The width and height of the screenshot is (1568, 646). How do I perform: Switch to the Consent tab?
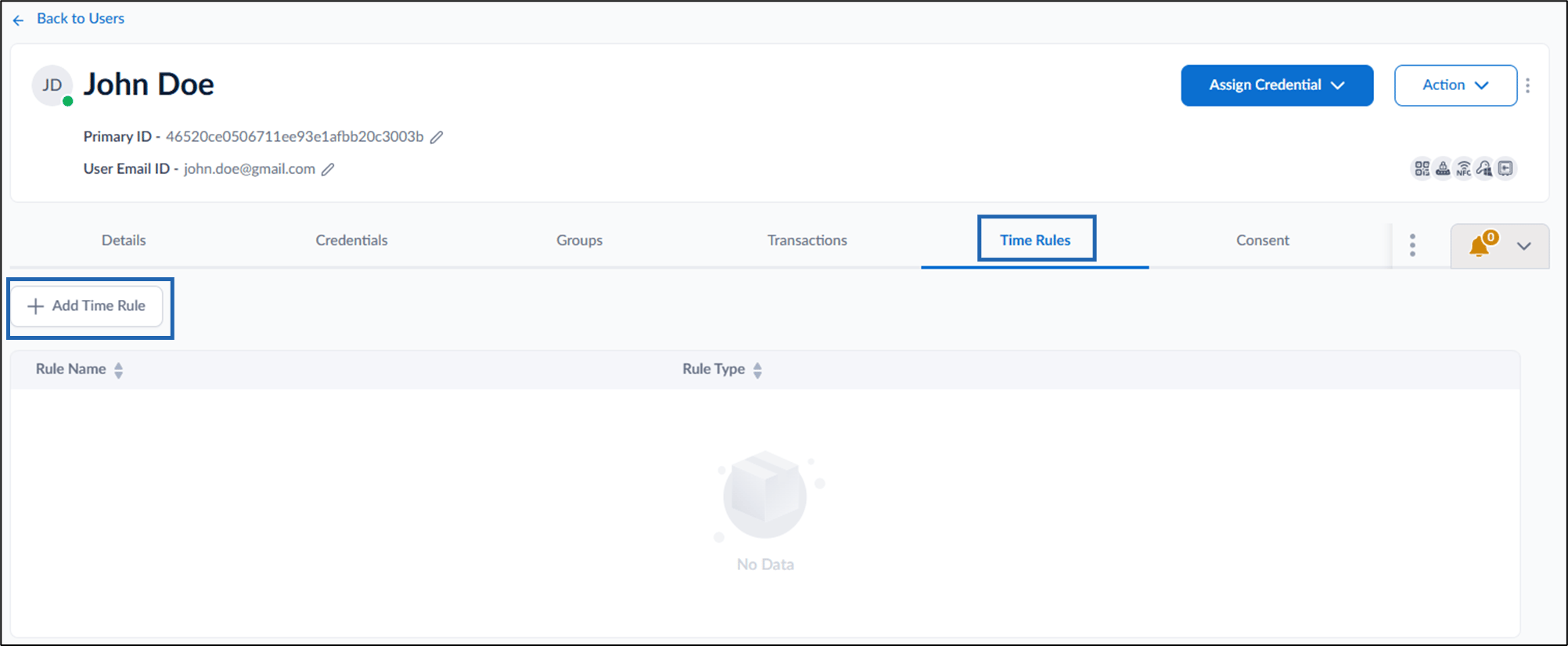[x=1263, y=240]
